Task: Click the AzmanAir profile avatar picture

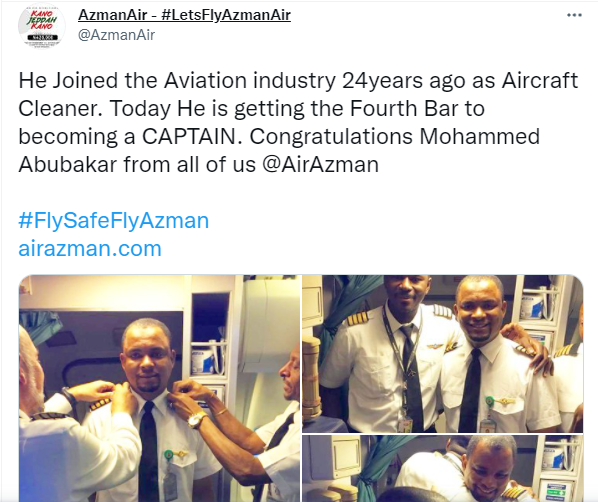Action: (42, 26)
